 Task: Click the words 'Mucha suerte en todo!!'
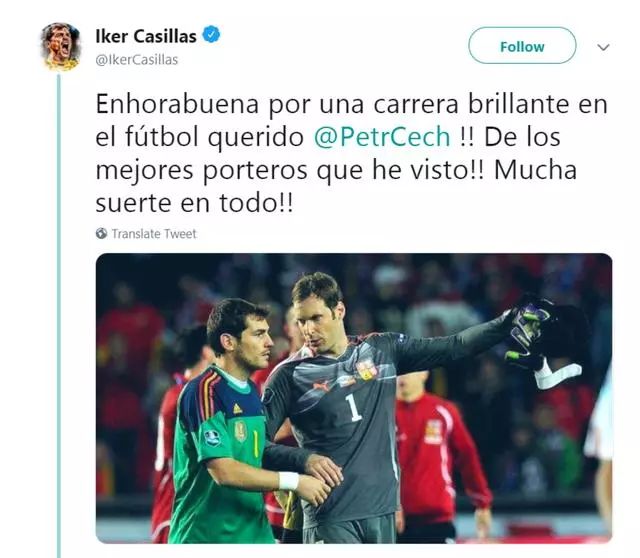pos(336,187)
